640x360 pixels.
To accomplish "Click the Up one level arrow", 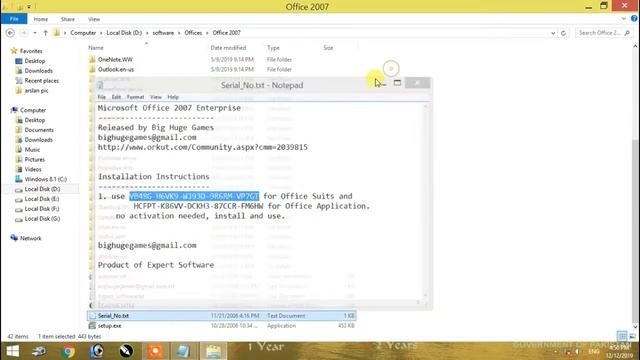I will (x=45, y=33).
